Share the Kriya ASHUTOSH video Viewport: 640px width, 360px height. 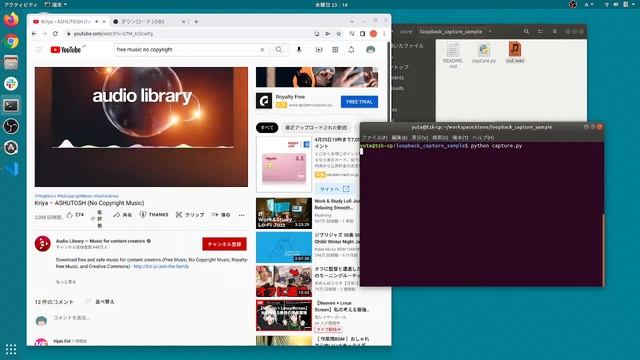click(x=122, y=215)
